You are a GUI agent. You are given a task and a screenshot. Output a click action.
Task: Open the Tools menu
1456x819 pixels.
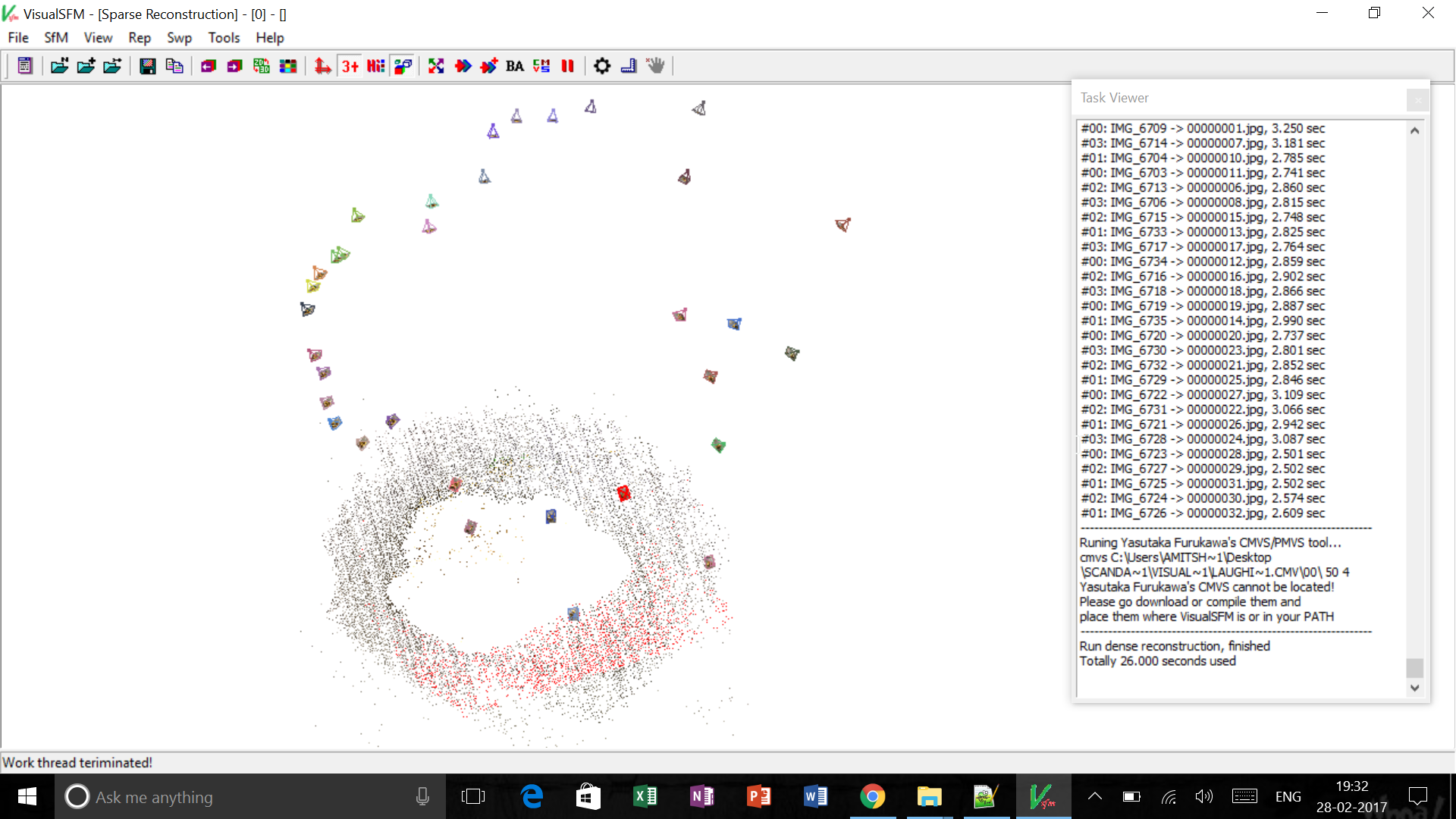pos(224,38)
